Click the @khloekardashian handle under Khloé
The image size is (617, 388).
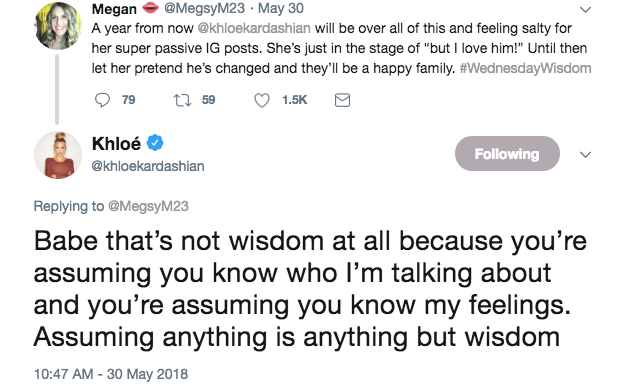[148, 166]
